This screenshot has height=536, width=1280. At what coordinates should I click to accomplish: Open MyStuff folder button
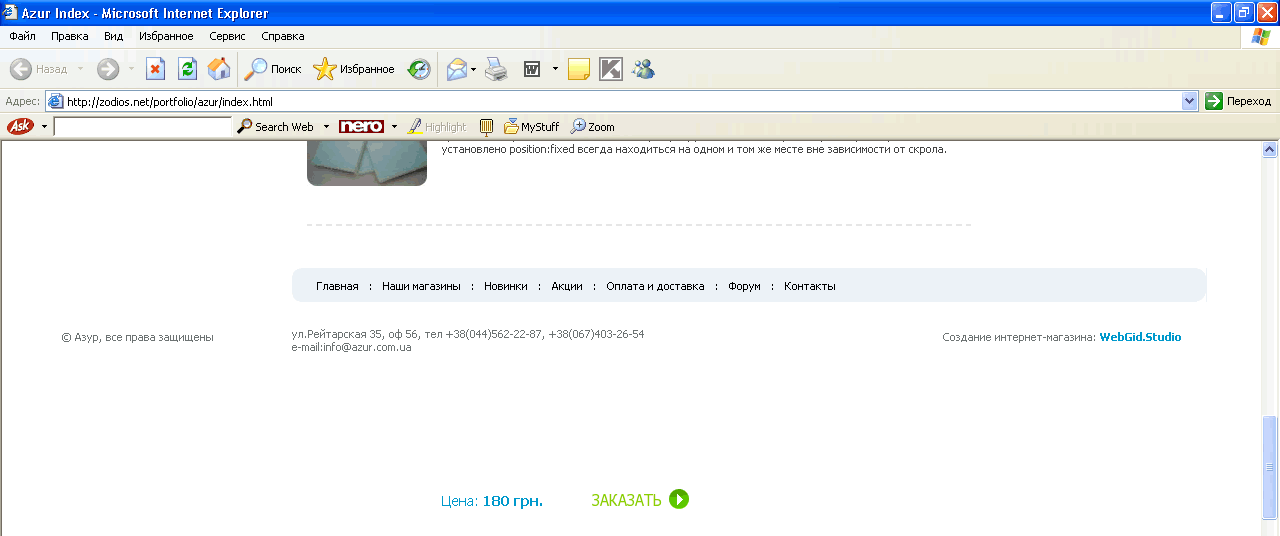coord(531,127)
